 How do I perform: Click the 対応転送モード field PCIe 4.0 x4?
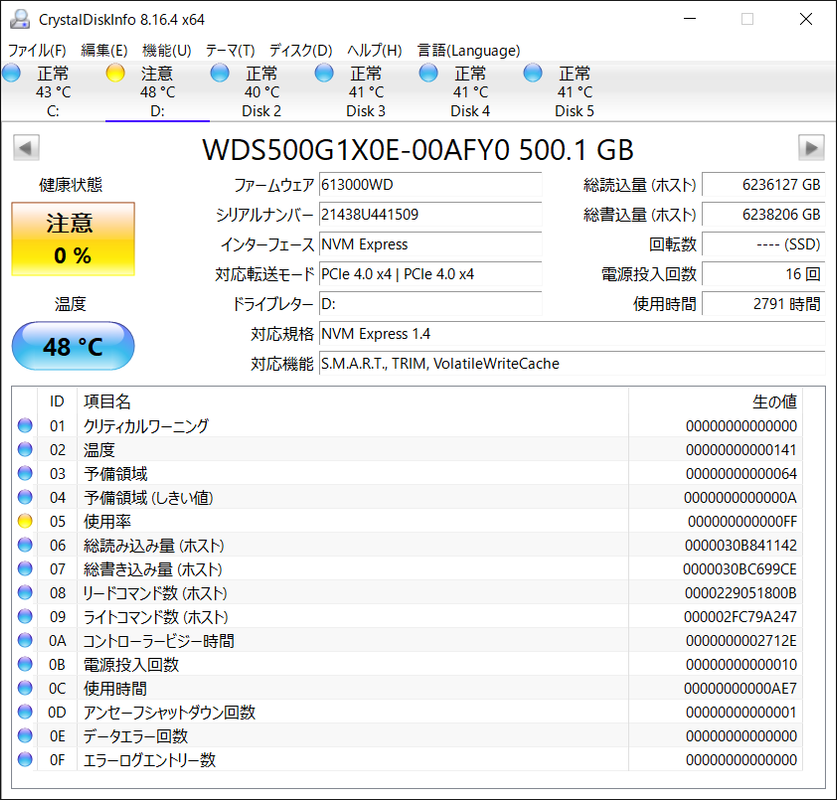(430, 274)
